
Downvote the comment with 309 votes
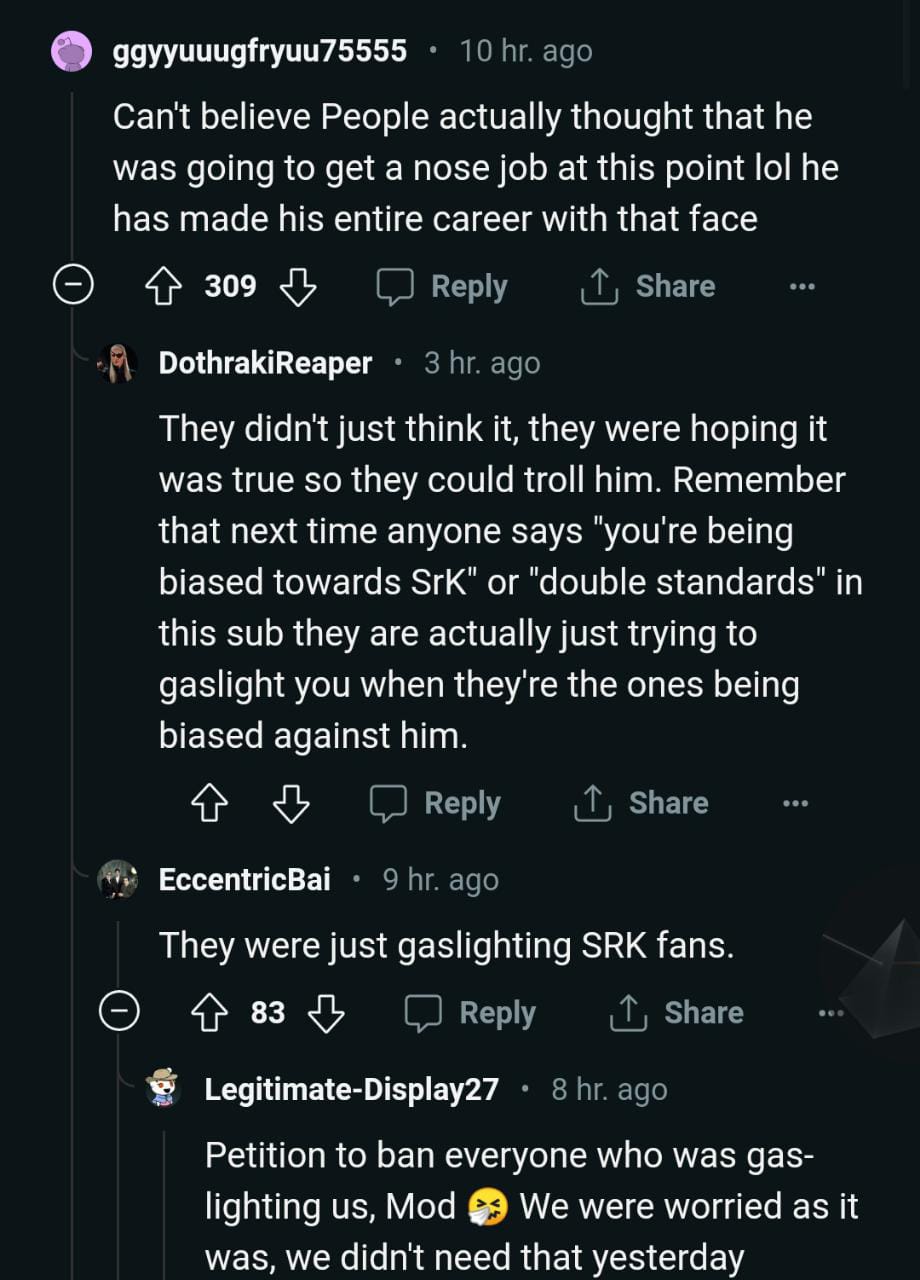pyautogui.click(x=298, y=287)
